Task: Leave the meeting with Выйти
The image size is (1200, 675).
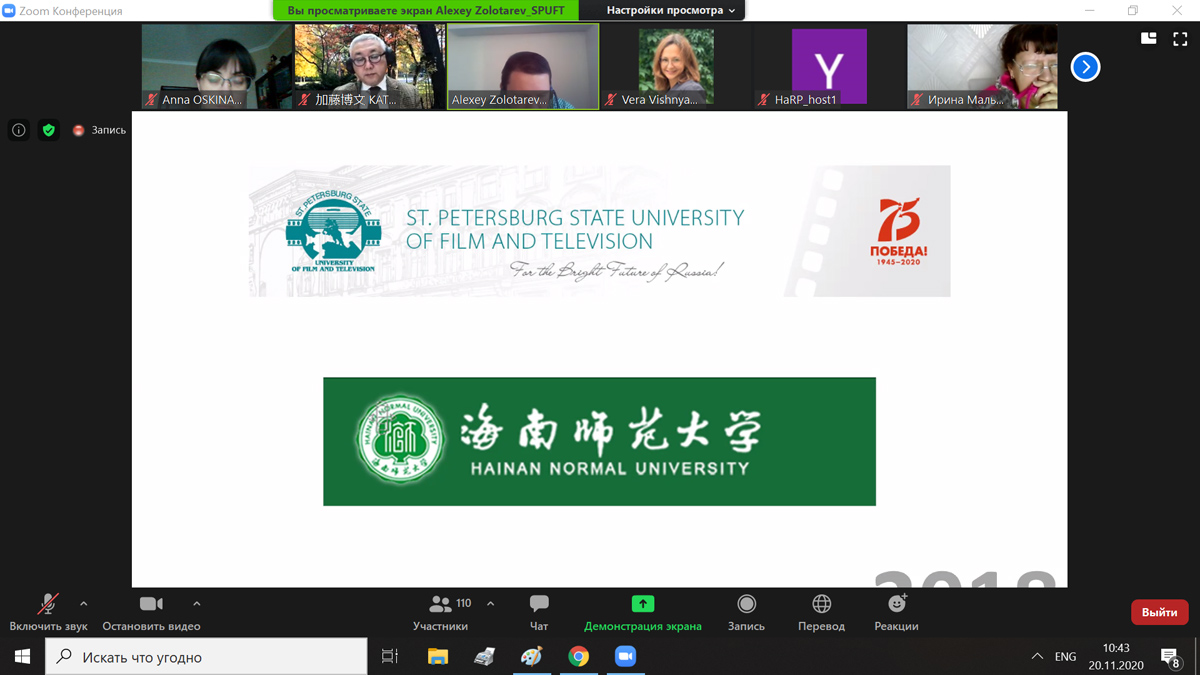Action: [1159, 612]
